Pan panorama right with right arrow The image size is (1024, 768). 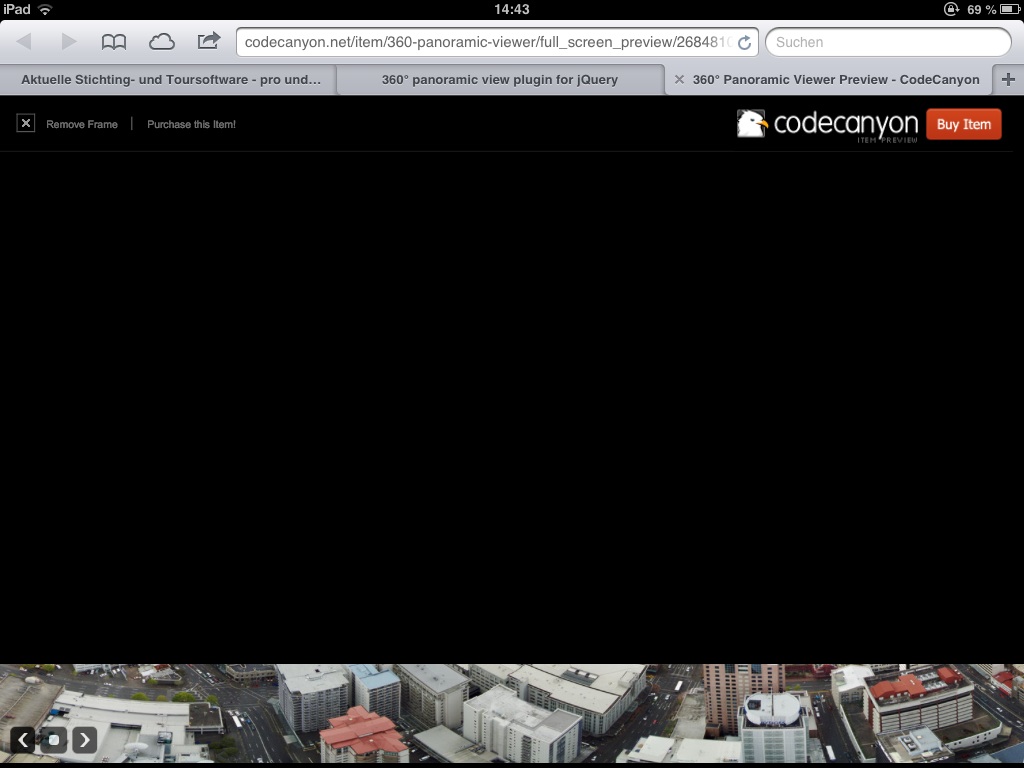coord(84,740)
